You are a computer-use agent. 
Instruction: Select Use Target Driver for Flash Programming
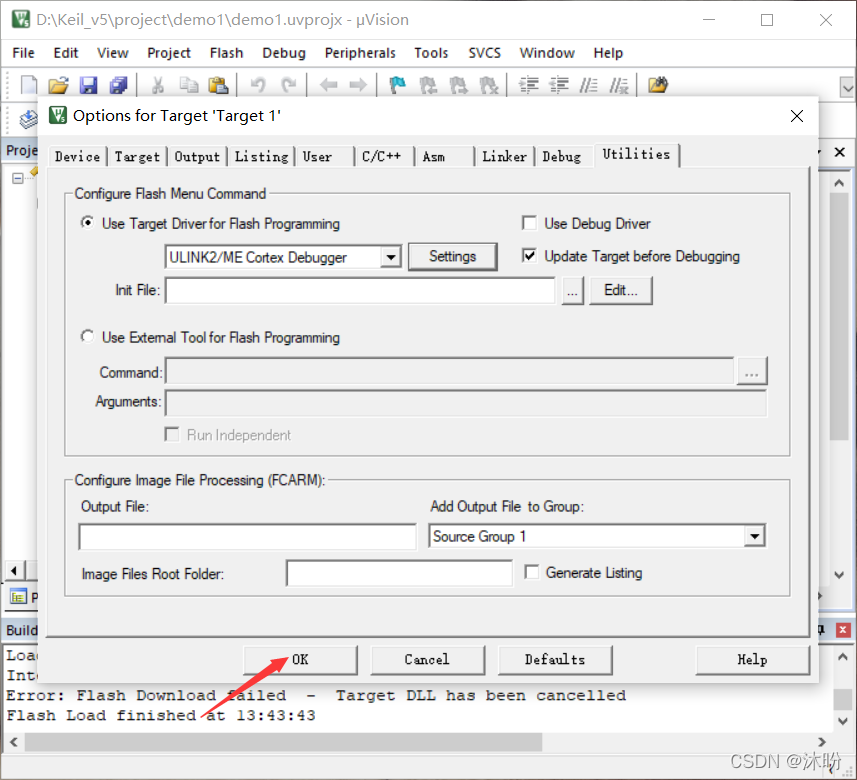click(87, 223)
